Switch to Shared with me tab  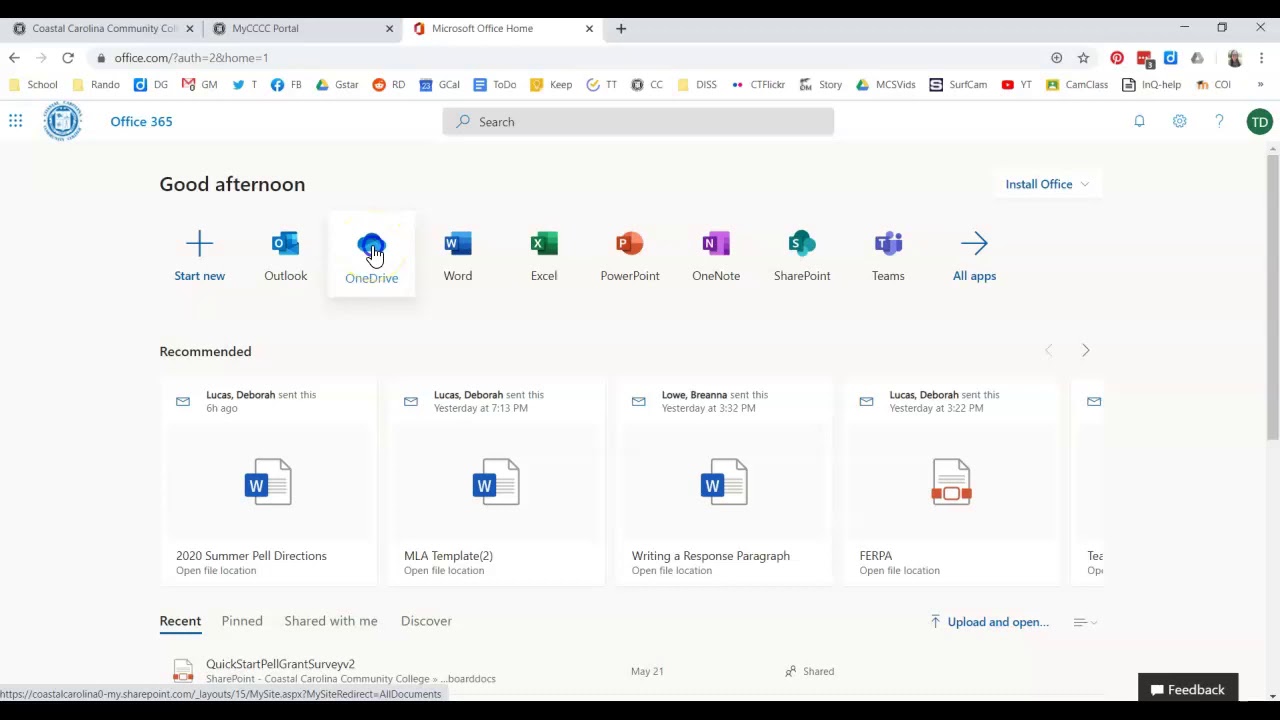click(331, 621)
